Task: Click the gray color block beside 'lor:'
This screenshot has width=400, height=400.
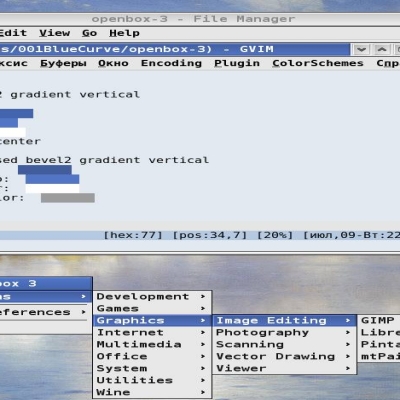Action: [68, 198]
